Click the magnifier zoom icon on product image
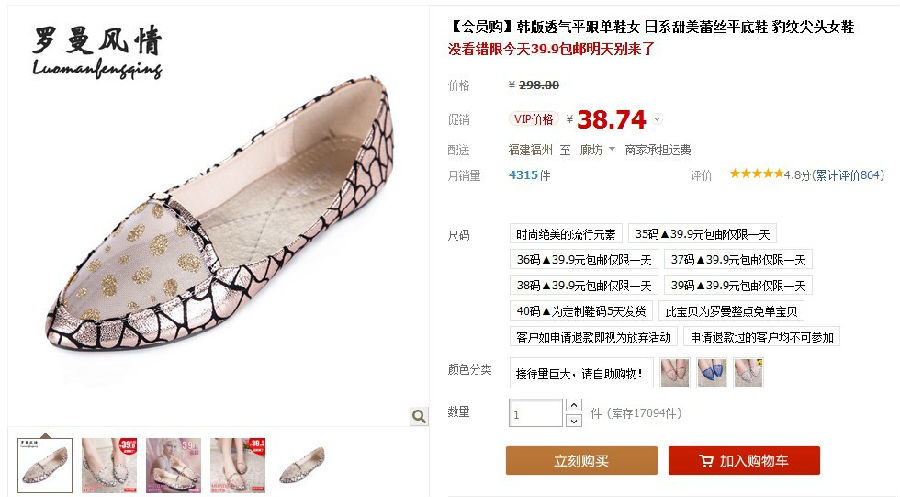The width and height of the screenshot is (900, 497). [419, 416]
